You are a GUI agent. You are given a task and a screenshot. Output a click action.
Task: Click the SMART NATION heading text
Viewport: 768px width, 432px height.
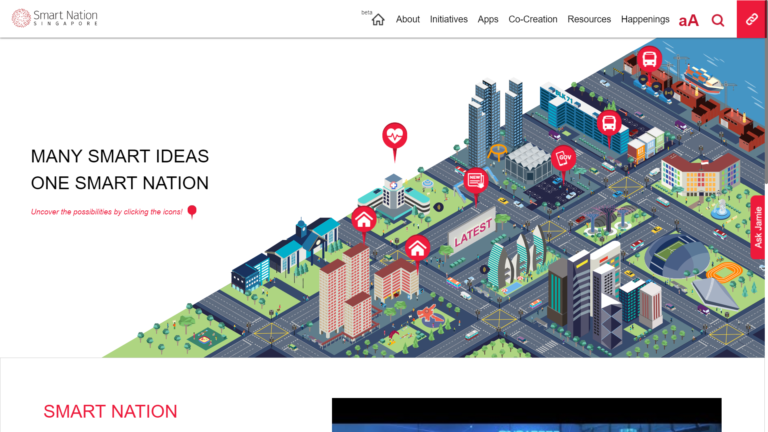(x=110, y=411)
